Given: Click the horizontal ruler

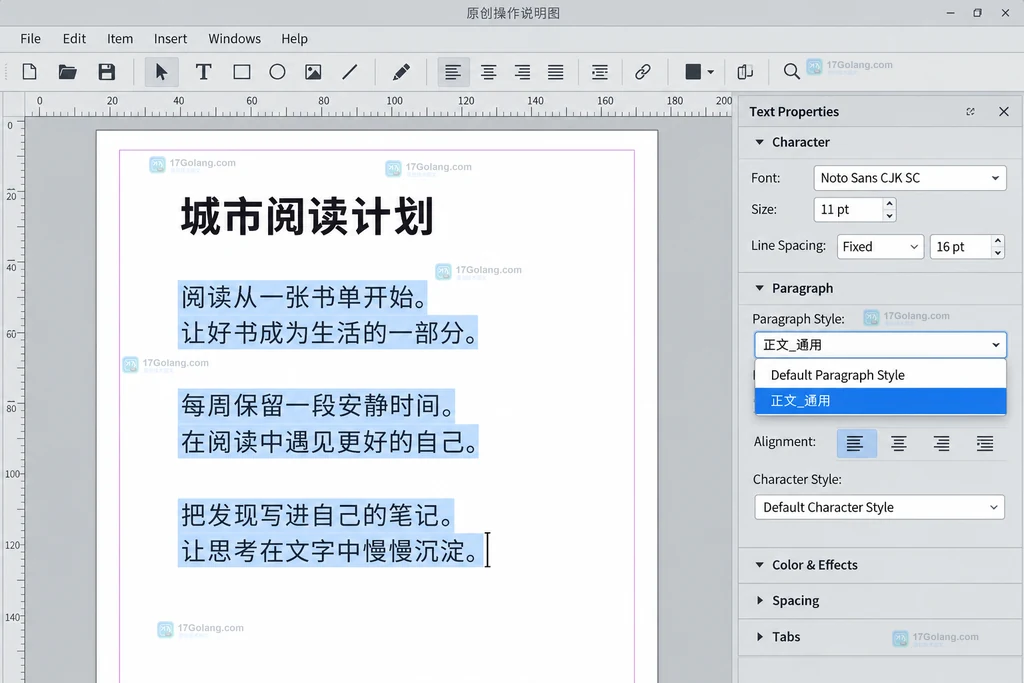Looking at the screenshot, I should coord(379,105).
